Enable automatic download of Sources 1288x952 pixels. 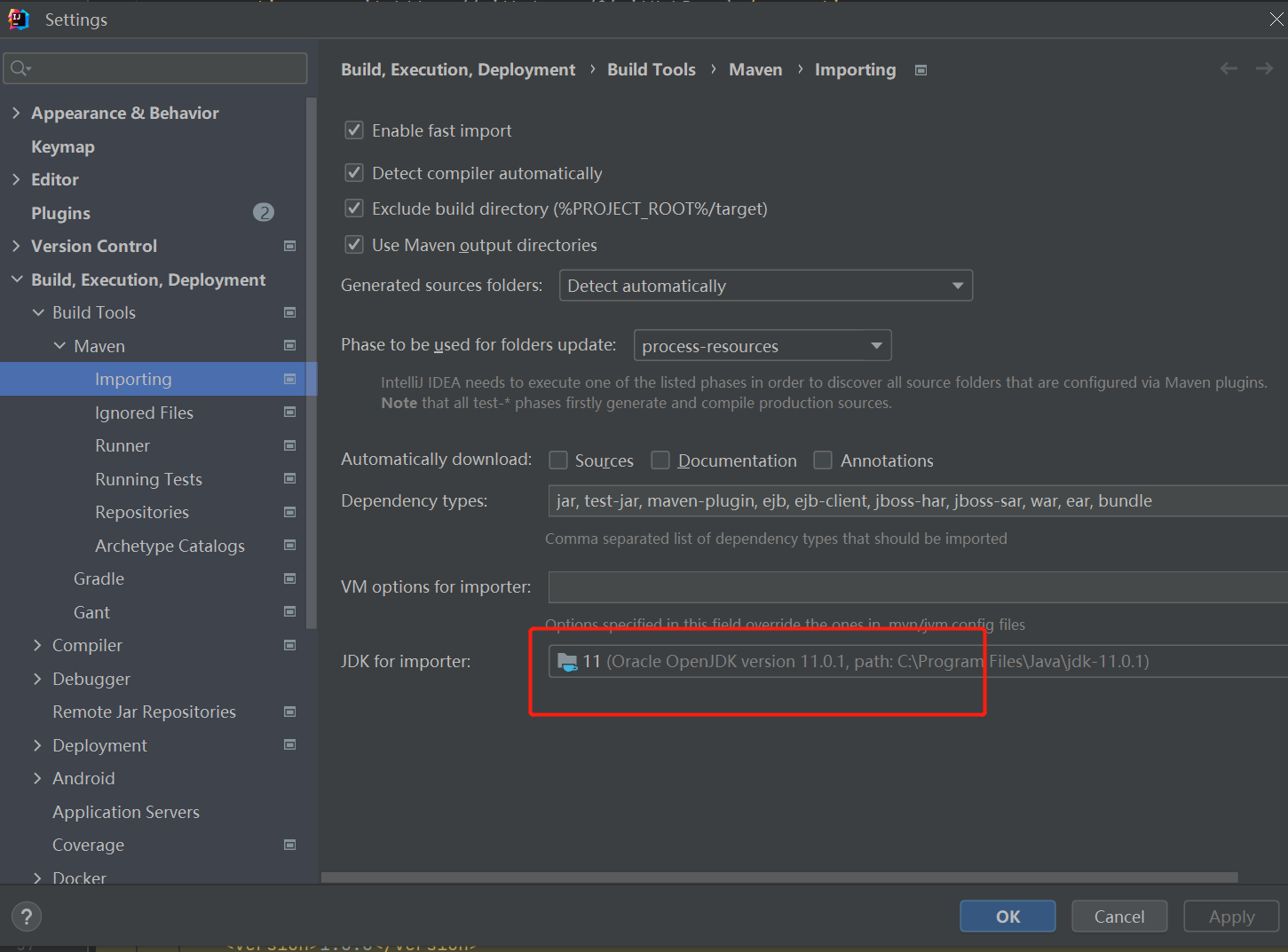click(558, 460)
